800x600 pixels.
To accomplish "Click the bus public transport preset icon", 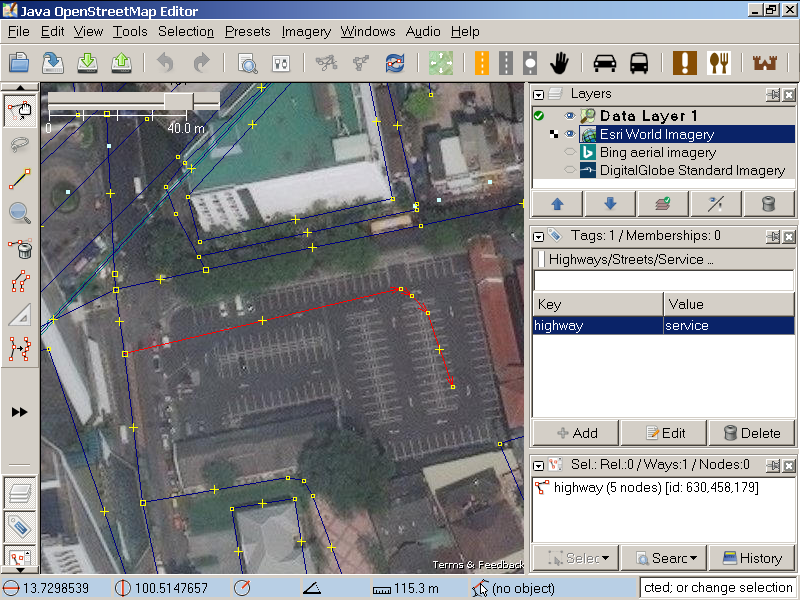I will pyautogui.click(x=639, y=63).
